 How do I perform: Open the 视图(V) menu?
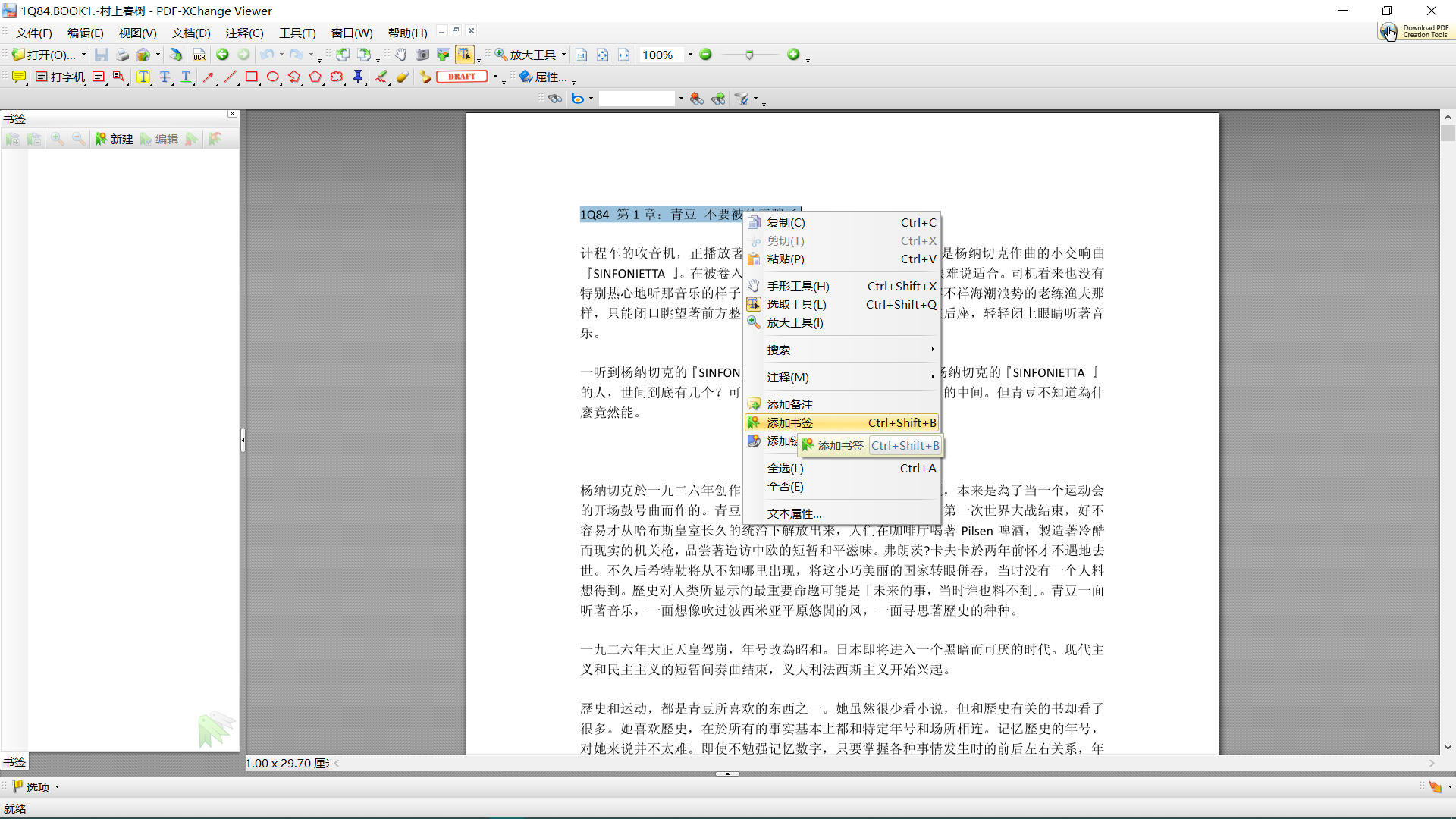click(x=137, y=33)
